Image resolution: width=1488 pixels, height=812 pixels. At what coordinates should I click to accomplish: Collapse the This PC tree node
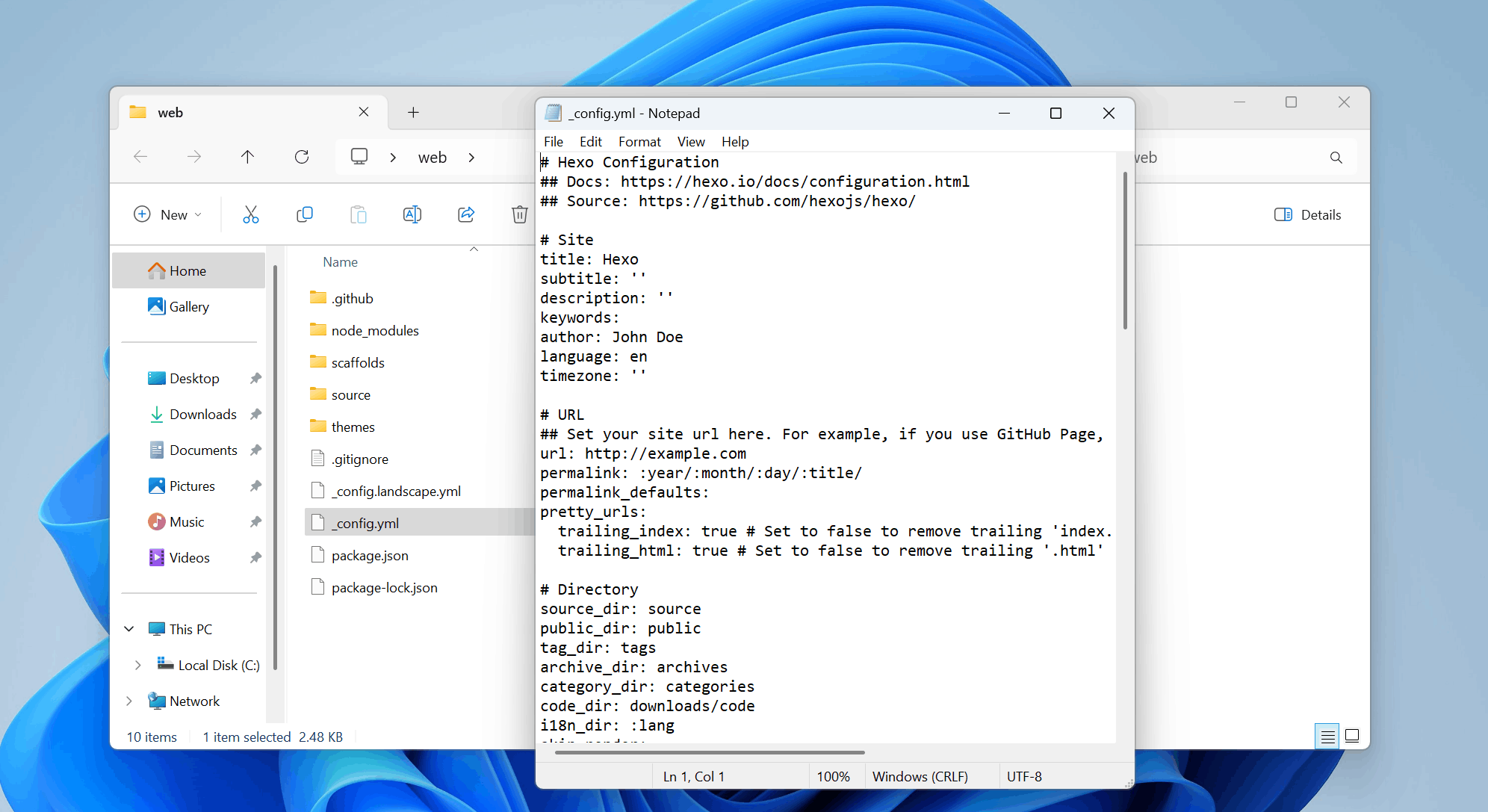coord(129,629)
